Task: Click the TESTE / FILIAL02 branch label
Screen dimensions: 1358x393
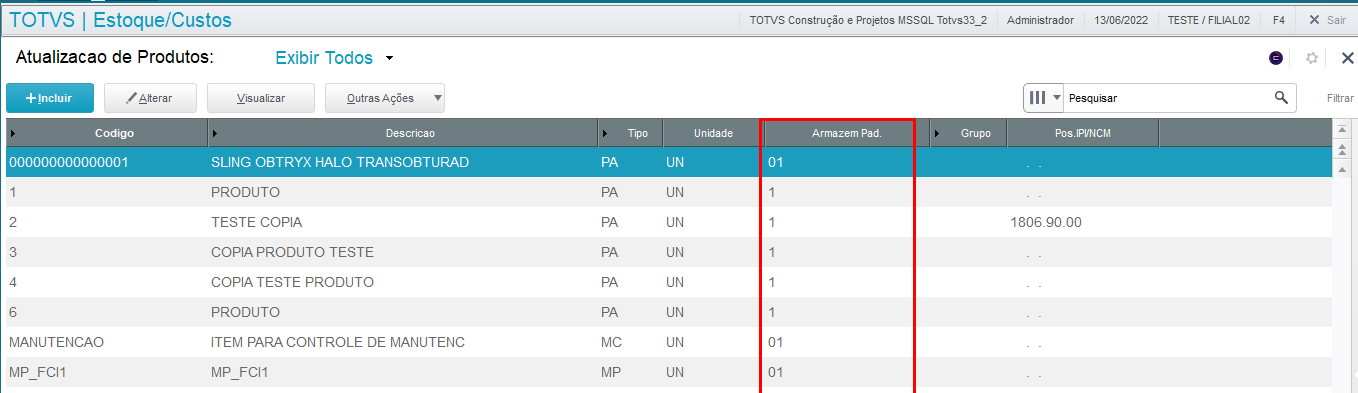Action: (1210, 20)
